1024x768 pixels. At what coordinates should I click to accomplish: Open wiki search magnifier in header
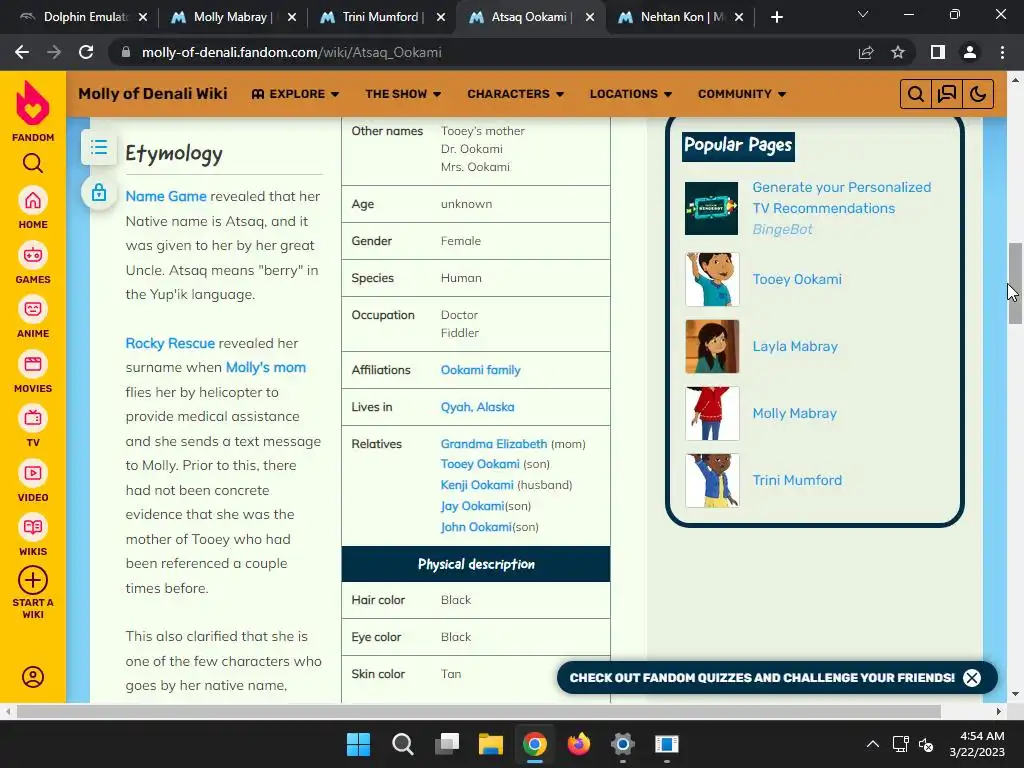[916, 94]
